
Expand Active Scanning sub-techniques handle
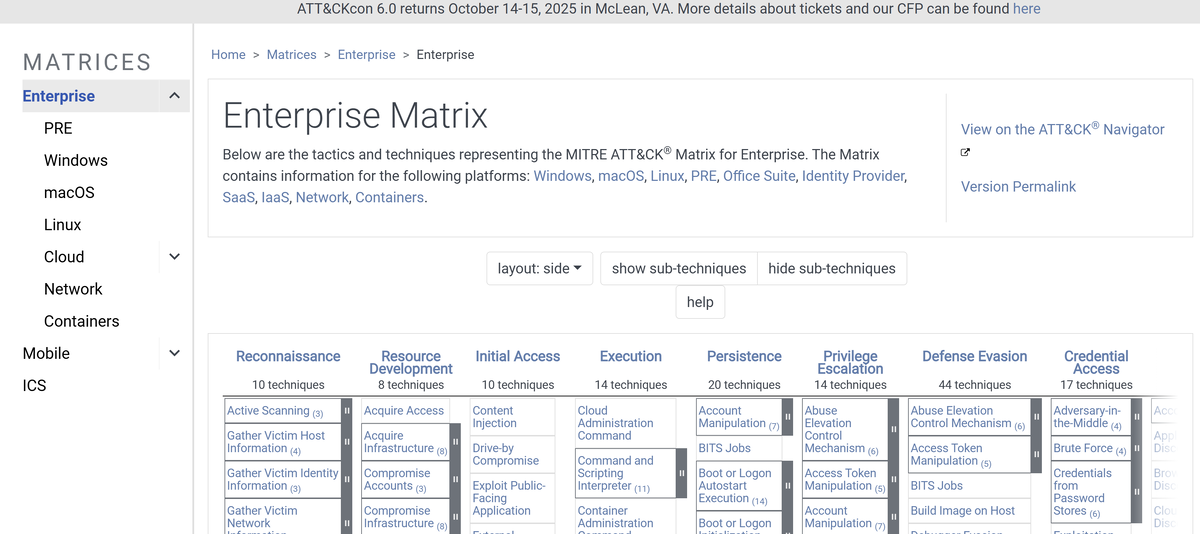click(347, 411)
